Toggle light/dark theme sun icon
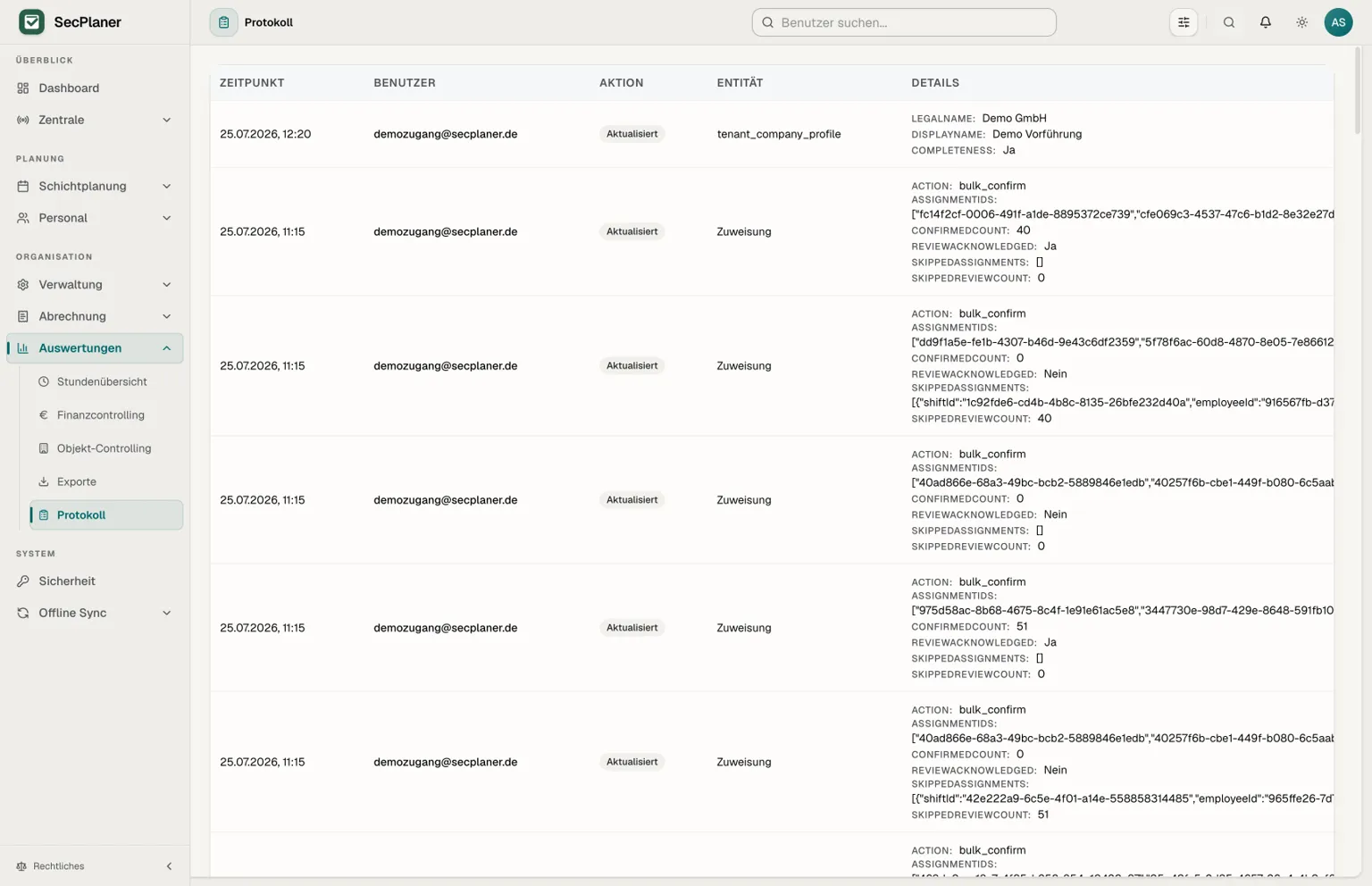 pos(1302,22)
